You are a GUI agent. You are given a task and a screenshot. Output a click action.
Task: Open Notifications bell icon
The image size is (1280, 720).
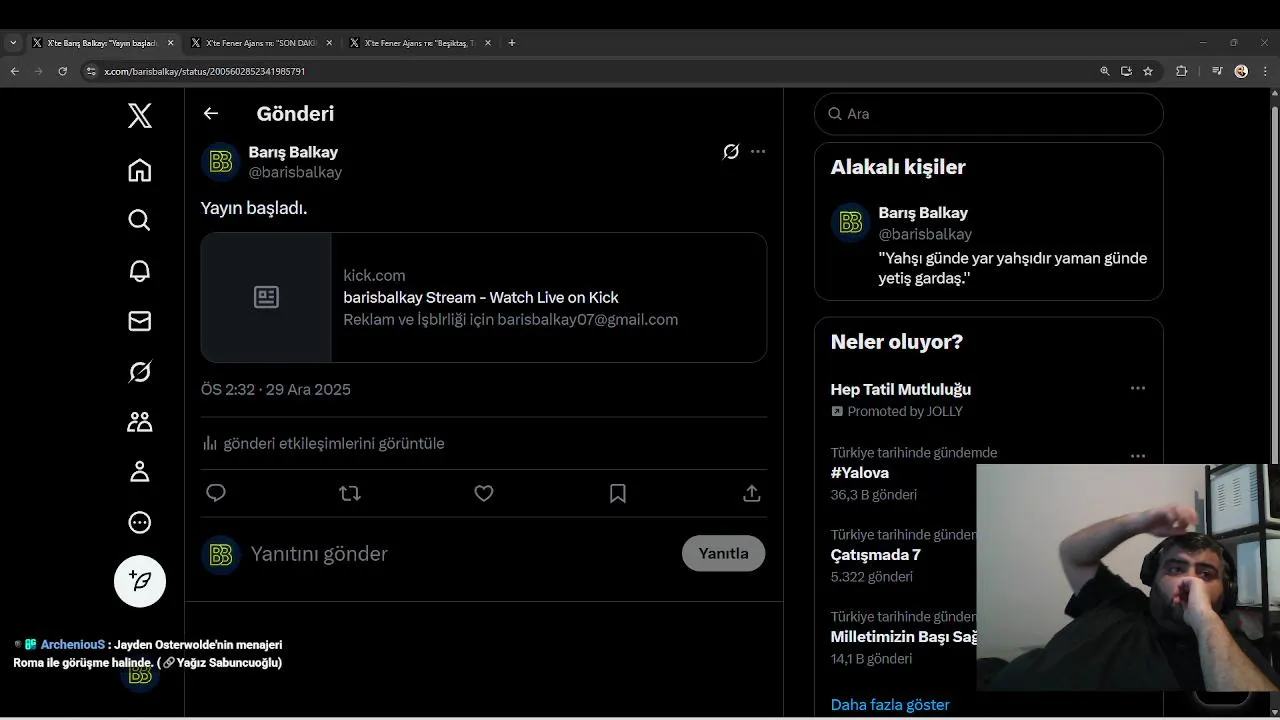click(140, 271)
